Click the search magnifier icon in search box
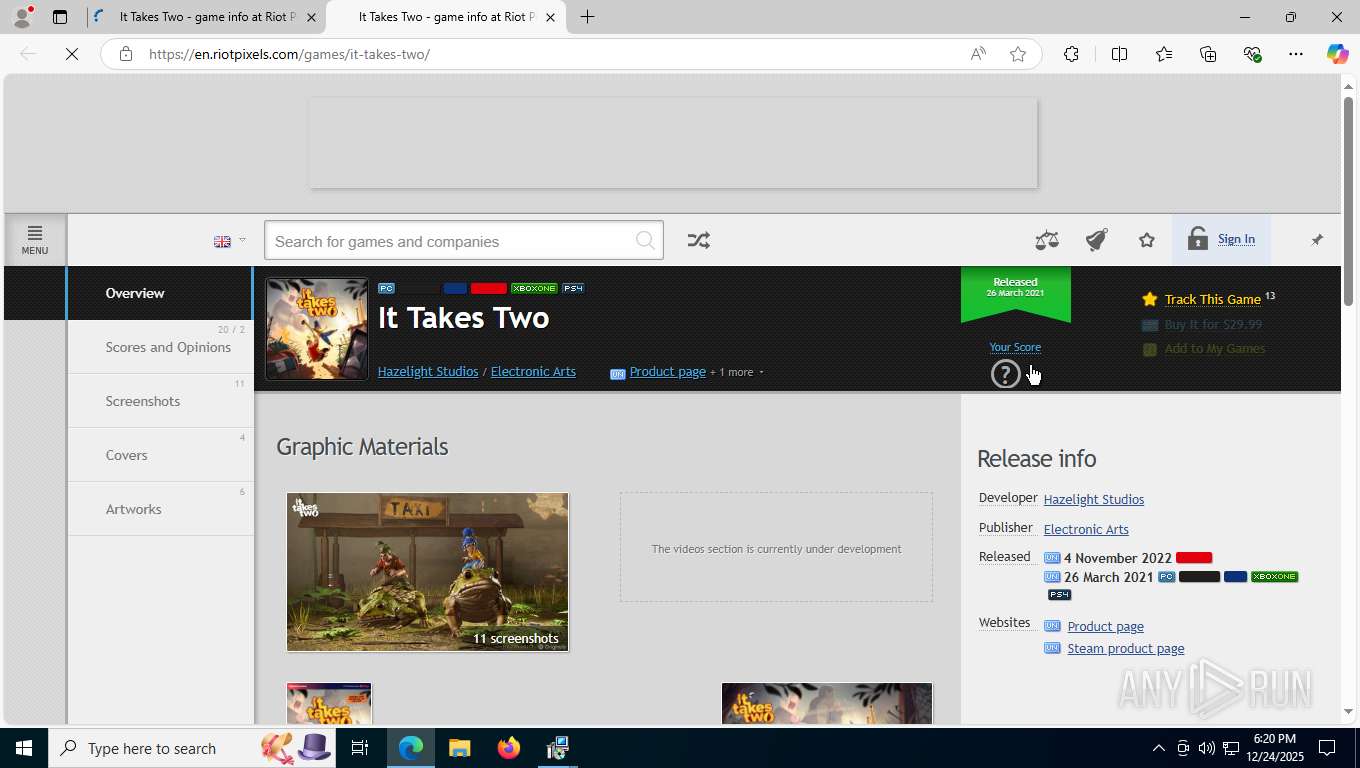This screenshot has height=768, width=1360. [645, 241]
